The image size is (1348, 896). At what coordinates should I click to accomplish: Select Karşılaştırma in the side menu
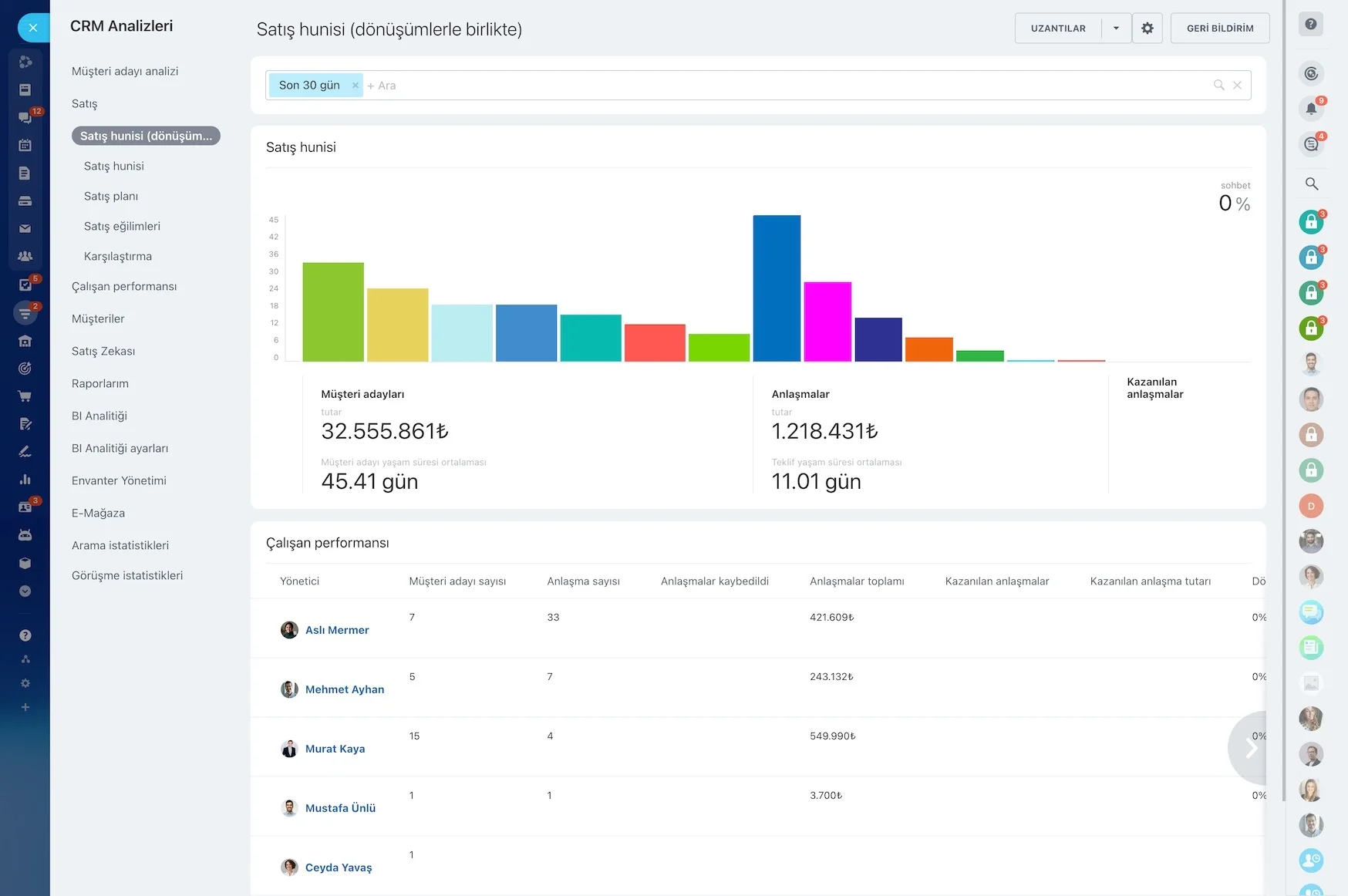[118, 256]
